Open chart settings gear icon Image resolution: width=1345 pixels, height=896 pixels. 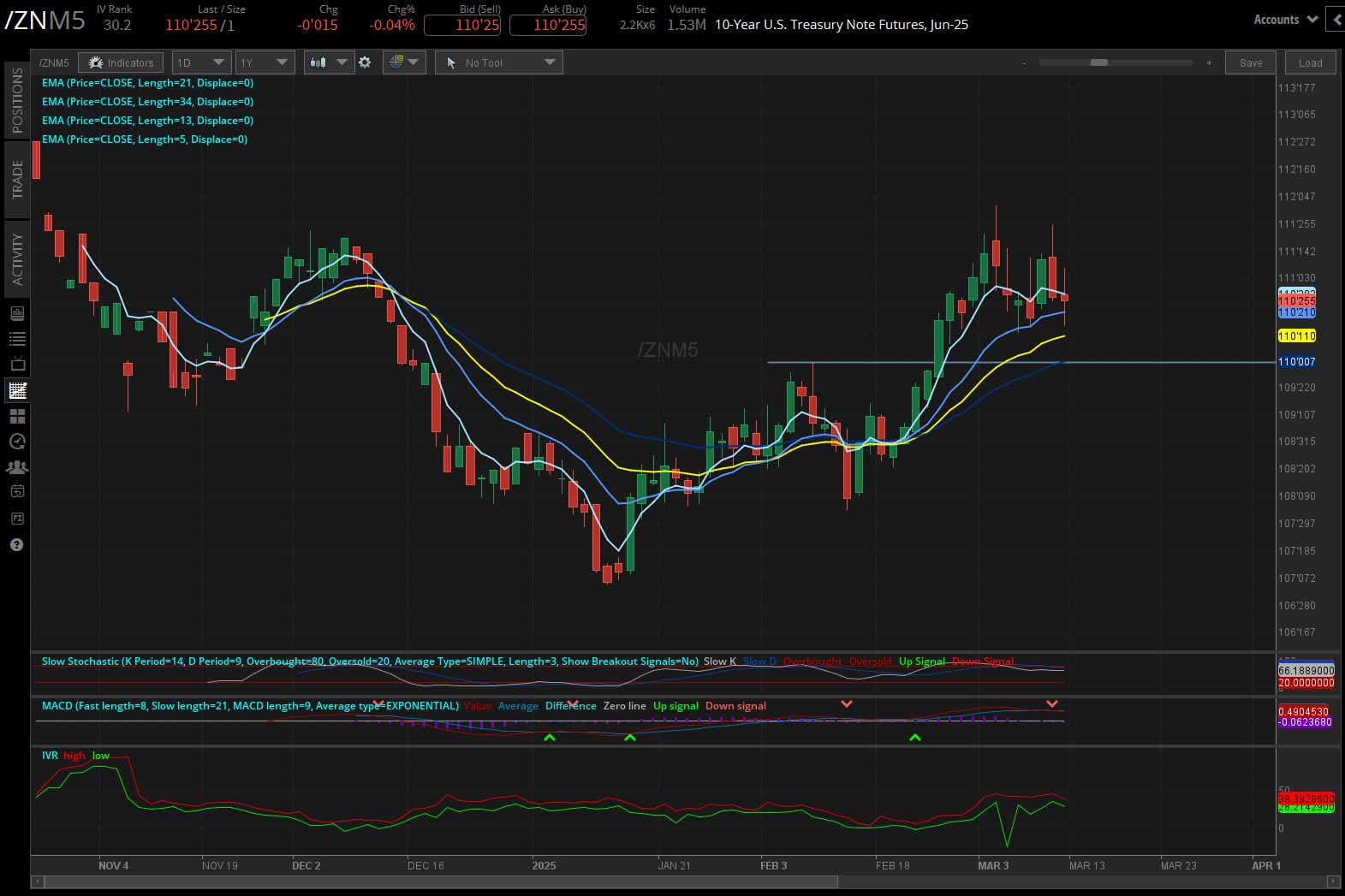pos(365,62)
